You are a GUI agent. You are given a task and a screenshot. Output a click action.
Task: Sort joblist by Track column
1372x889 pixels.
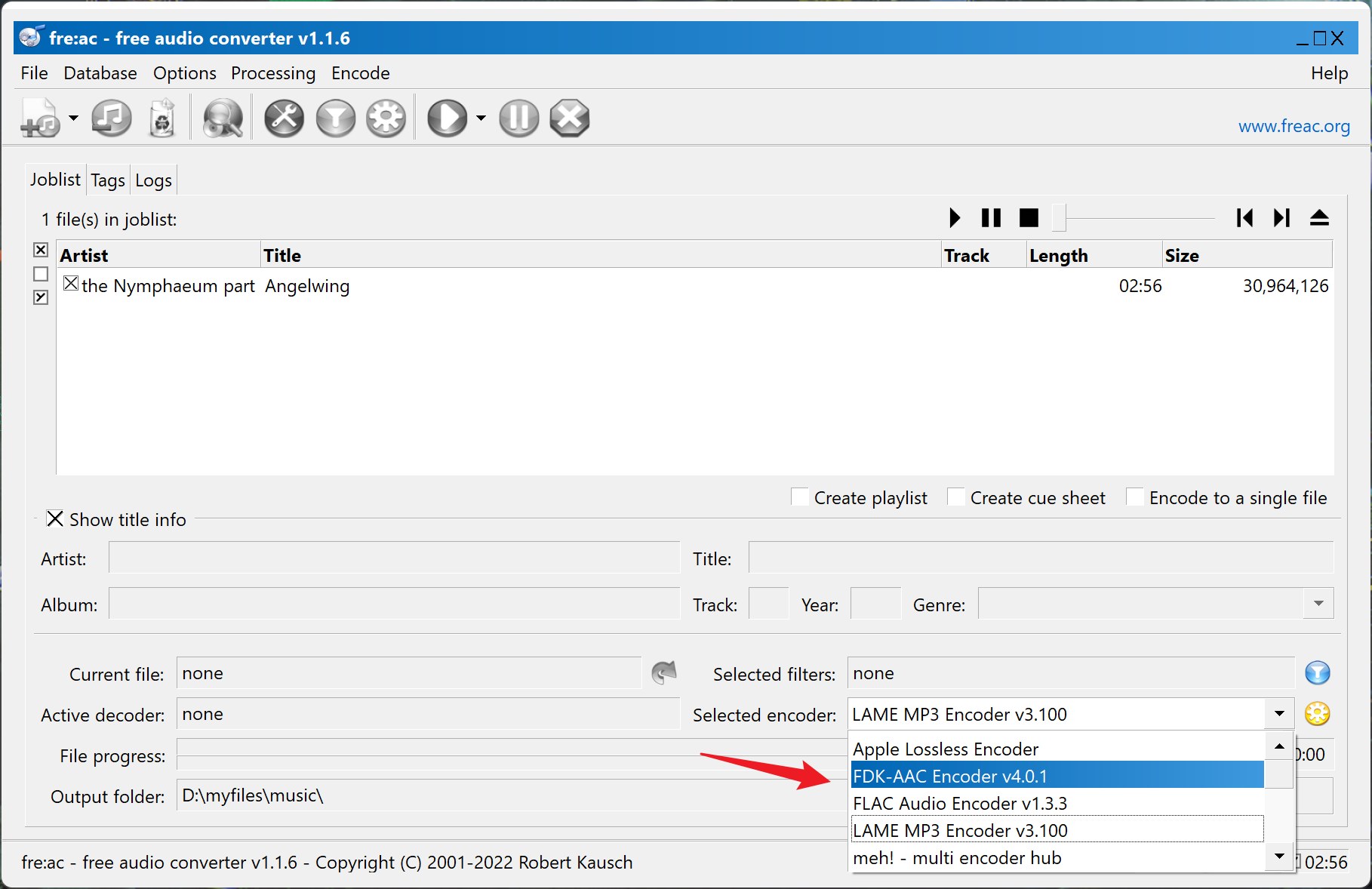[x=984, y=255]
